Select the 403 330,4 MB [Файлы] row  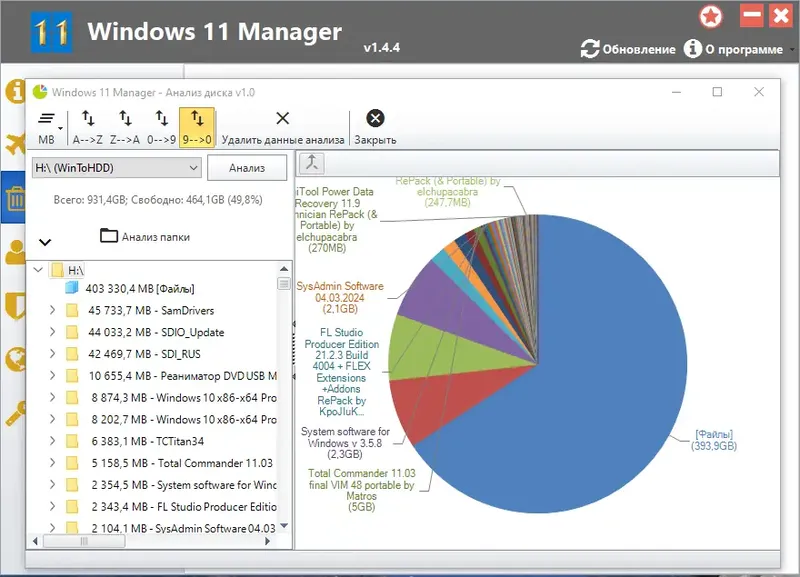140,289
